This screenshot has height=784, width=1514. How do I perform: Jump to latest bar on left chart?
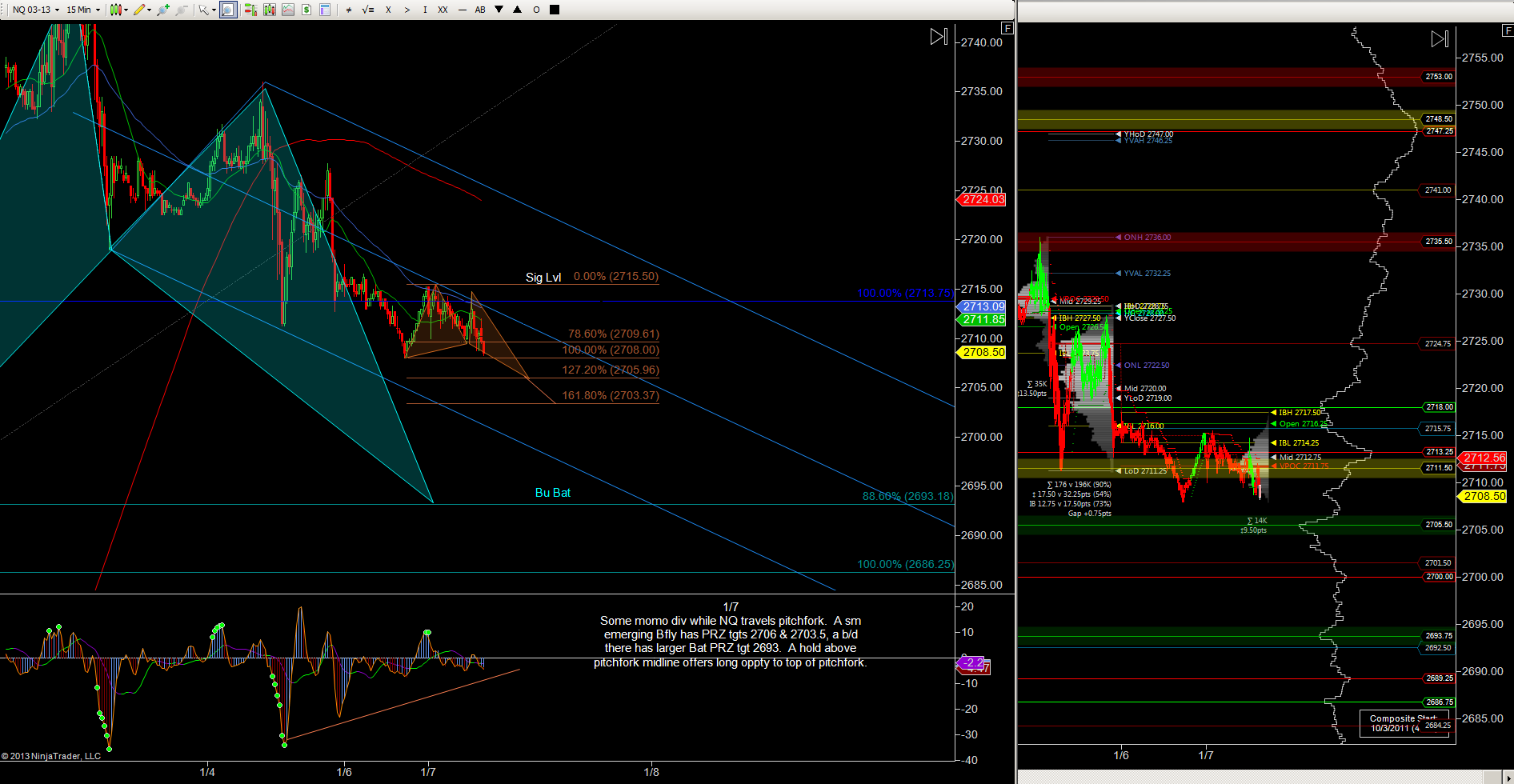point(939,37)
